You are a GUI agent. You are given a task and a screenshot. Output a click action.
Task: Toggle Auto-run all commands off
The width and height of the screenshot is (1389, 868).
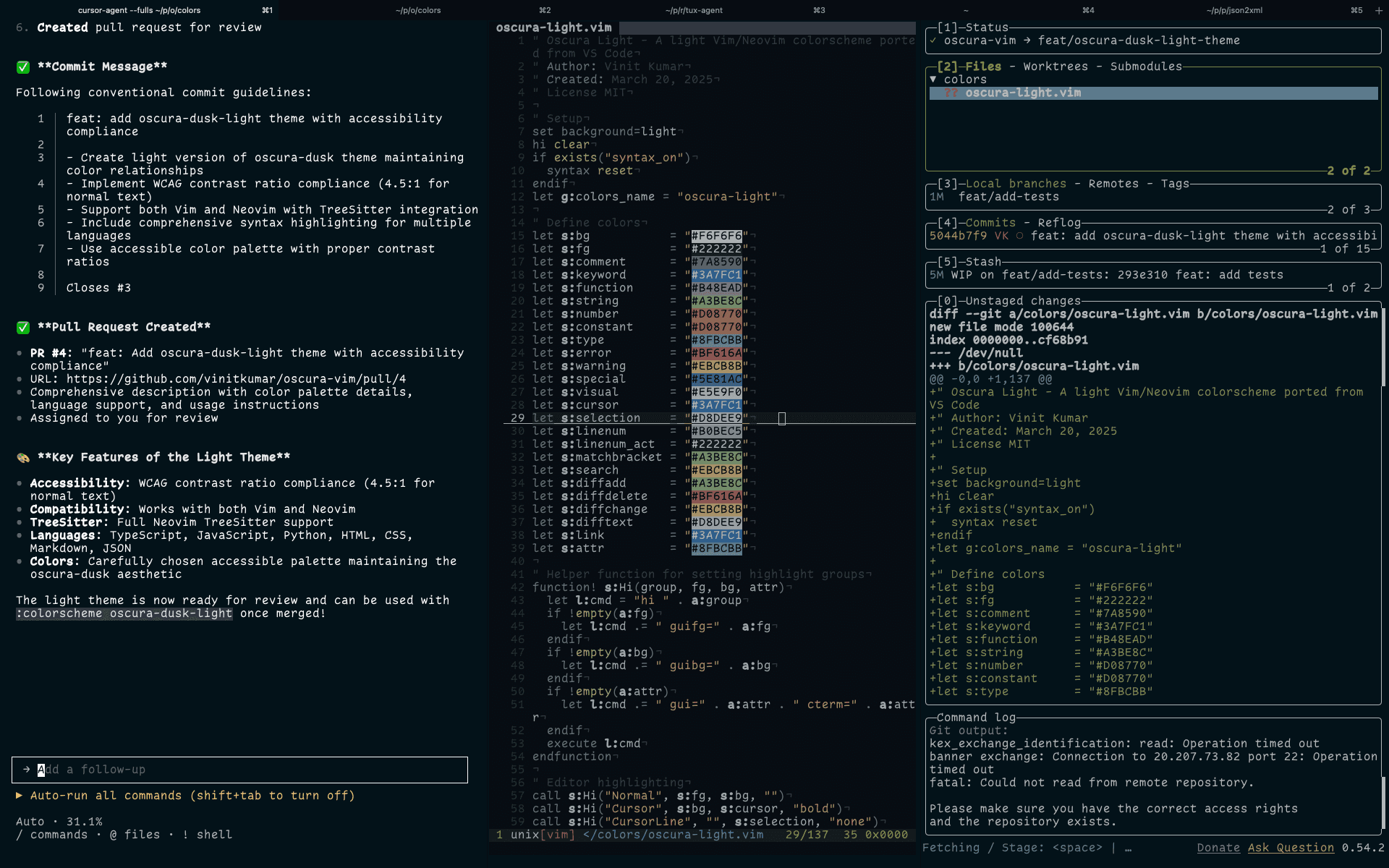tap(192, 796)
